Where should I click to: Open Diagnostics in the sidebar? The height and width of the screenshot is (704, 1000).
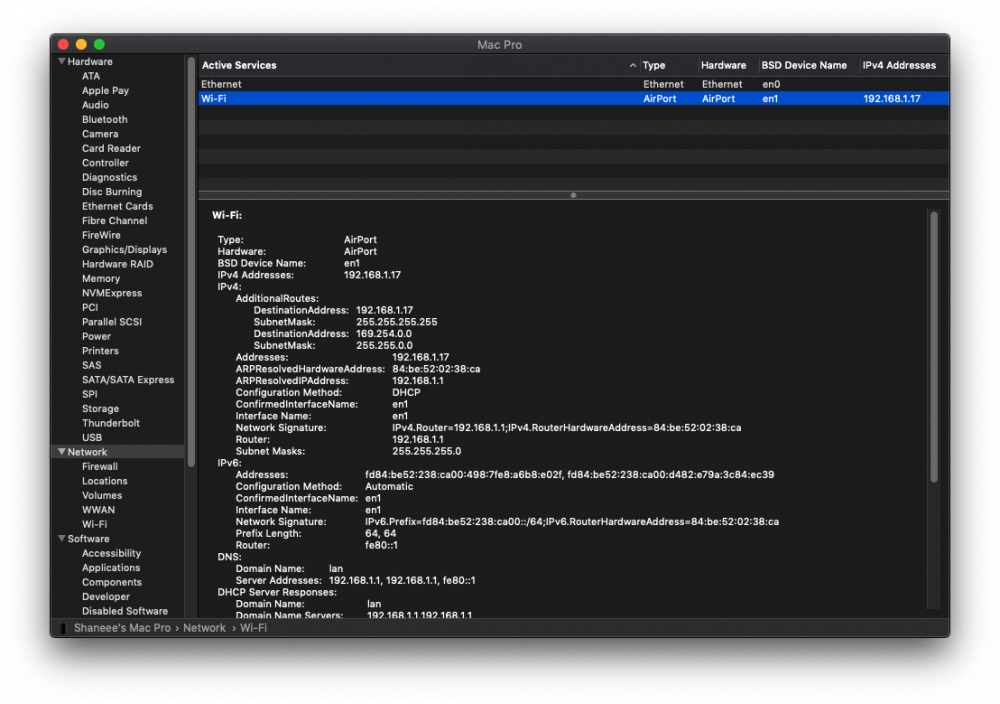[109, 177]
